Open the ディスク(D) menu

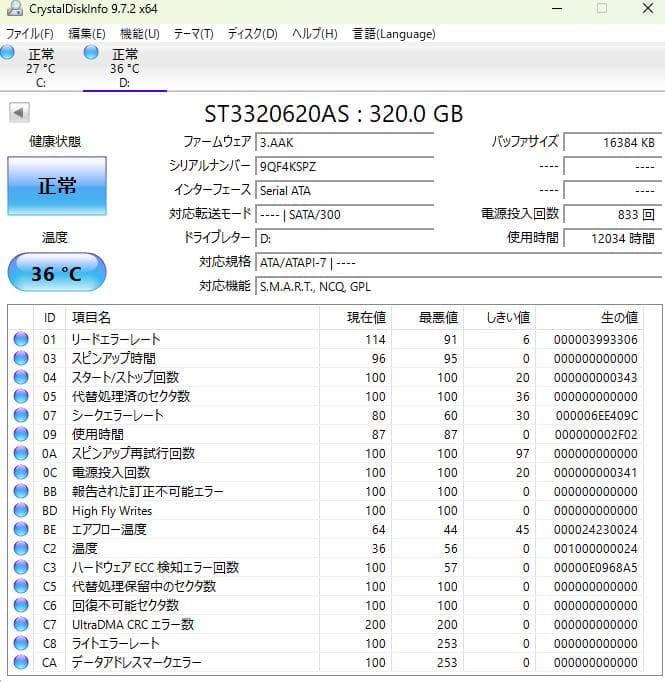[x=252, y=34]
